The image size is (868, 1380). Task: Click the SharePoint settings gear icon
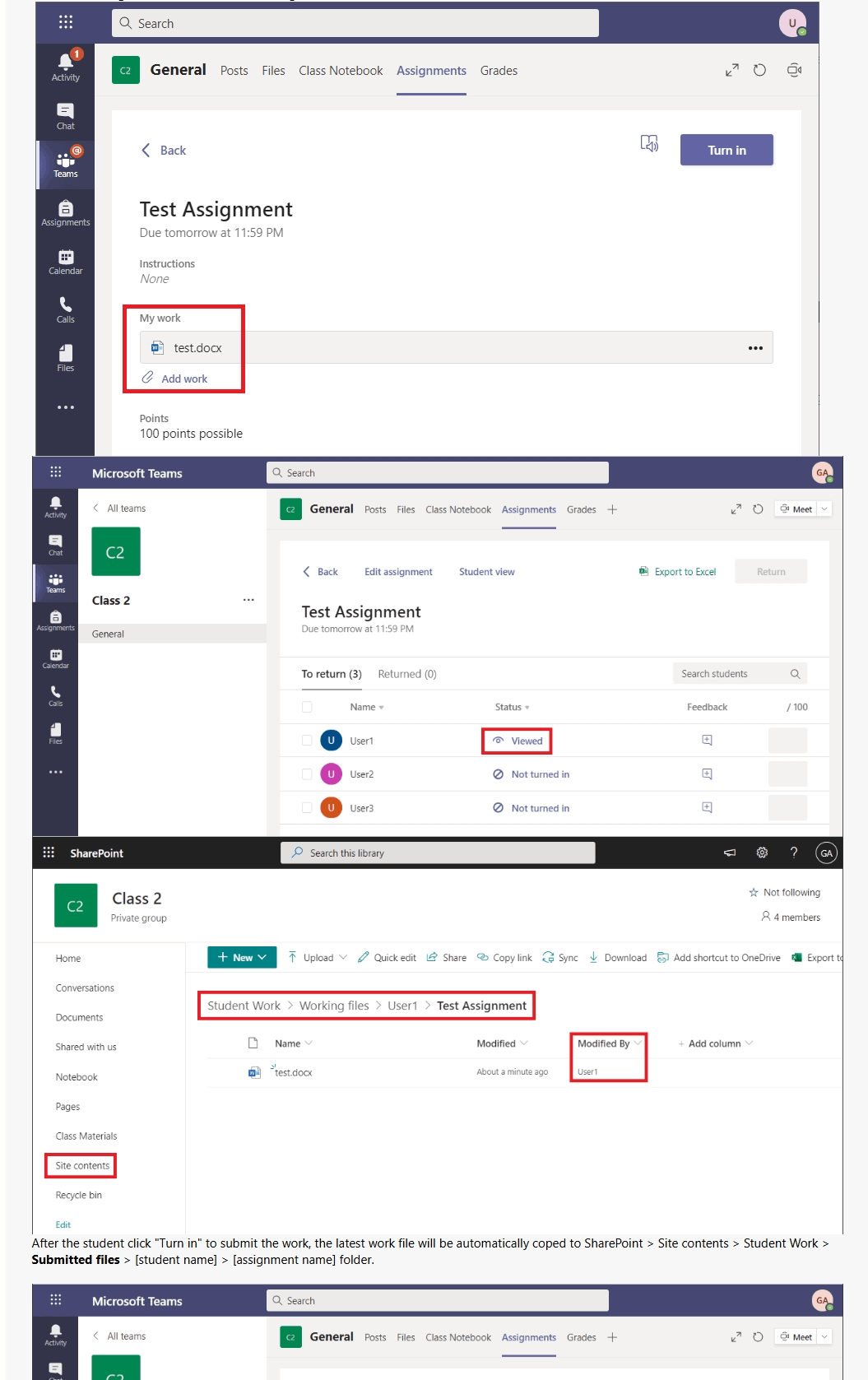pyautogui.click(x=762, y=853)
